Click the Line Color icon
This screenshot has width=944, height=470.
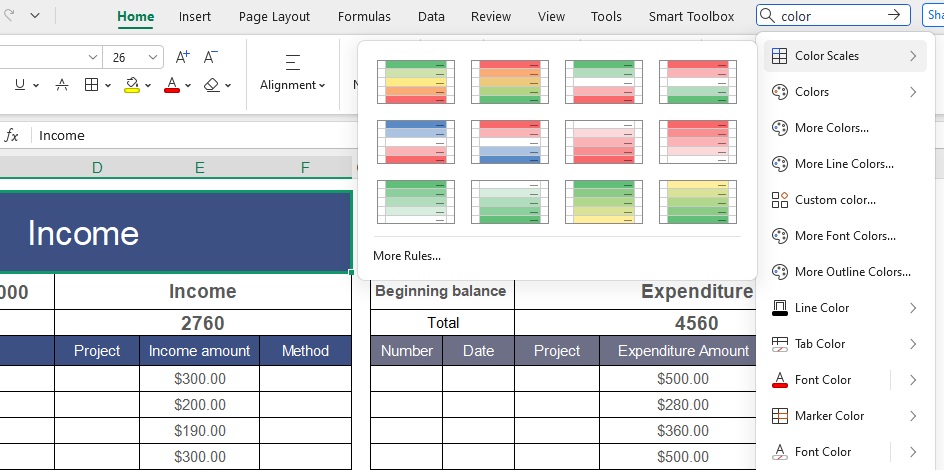[x=780, y=308]
